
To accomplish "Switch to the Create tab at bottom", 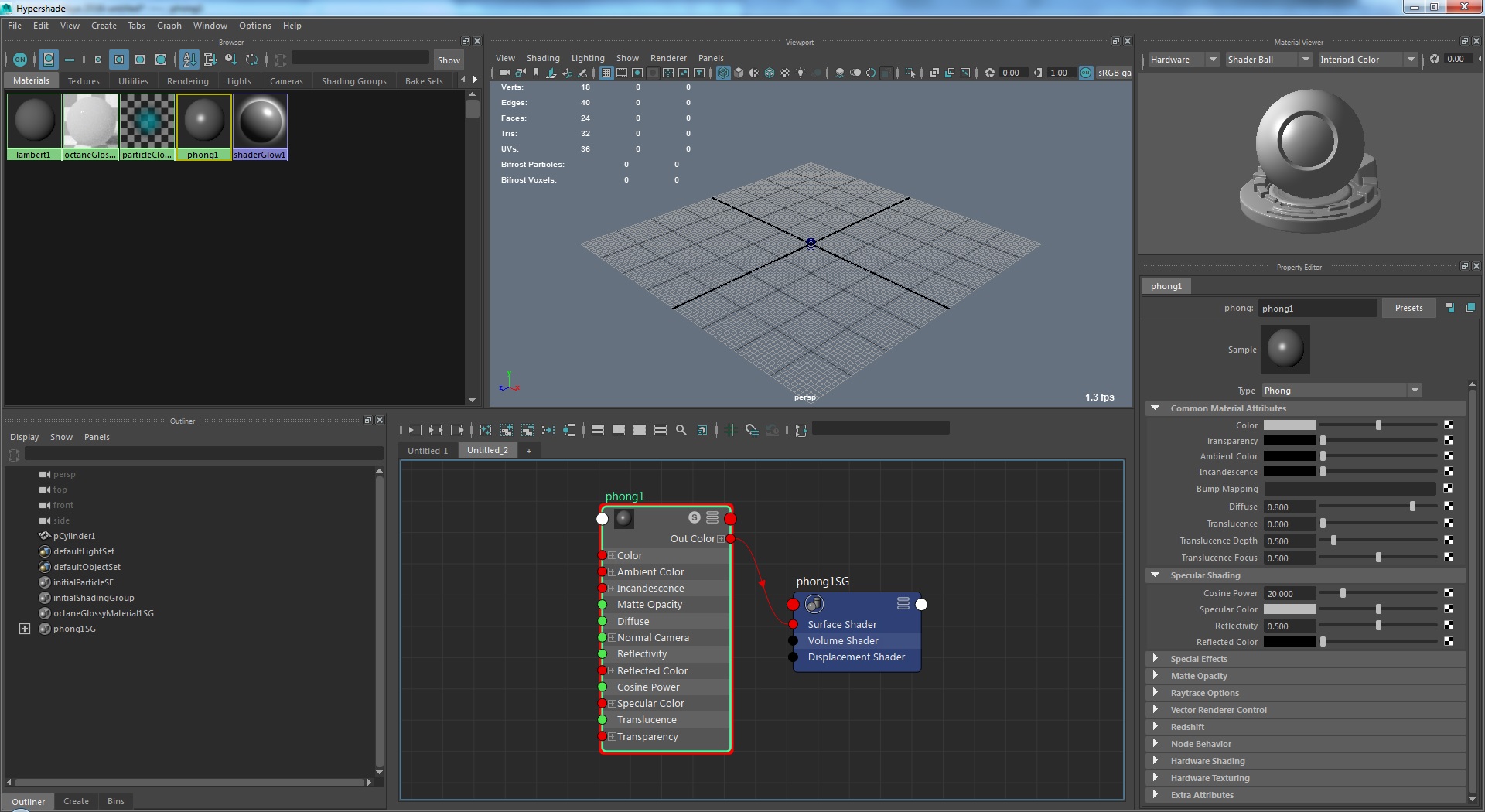I will click(76, 801).
